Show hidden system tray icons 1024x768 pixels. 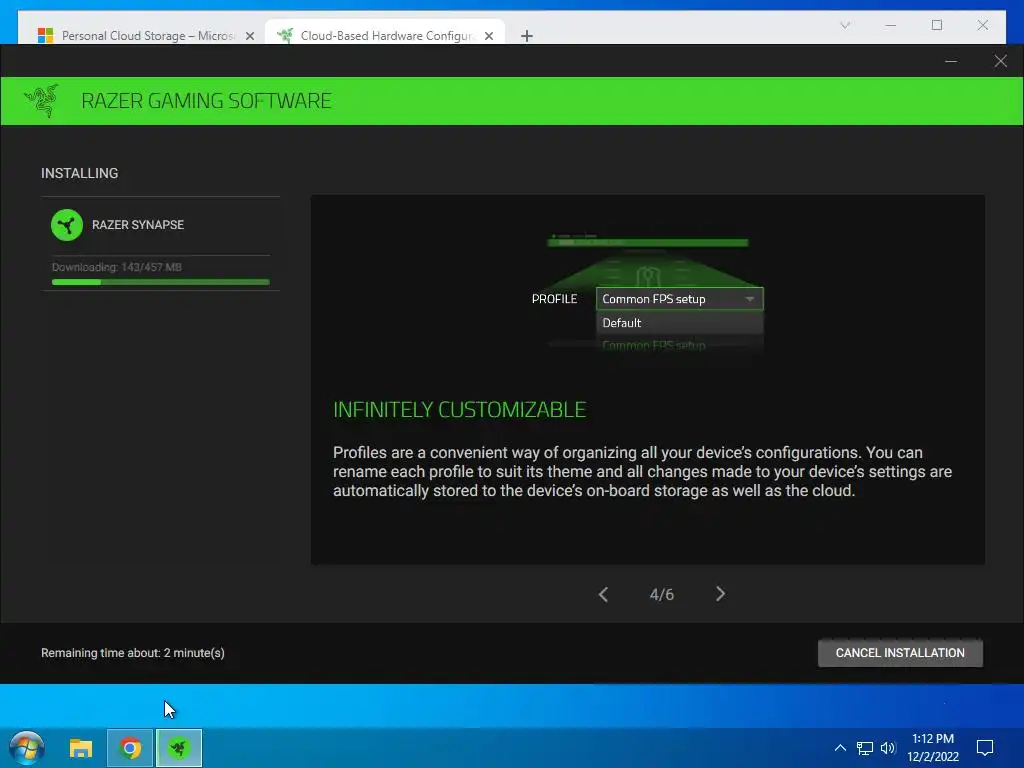(x=840, y=748)
